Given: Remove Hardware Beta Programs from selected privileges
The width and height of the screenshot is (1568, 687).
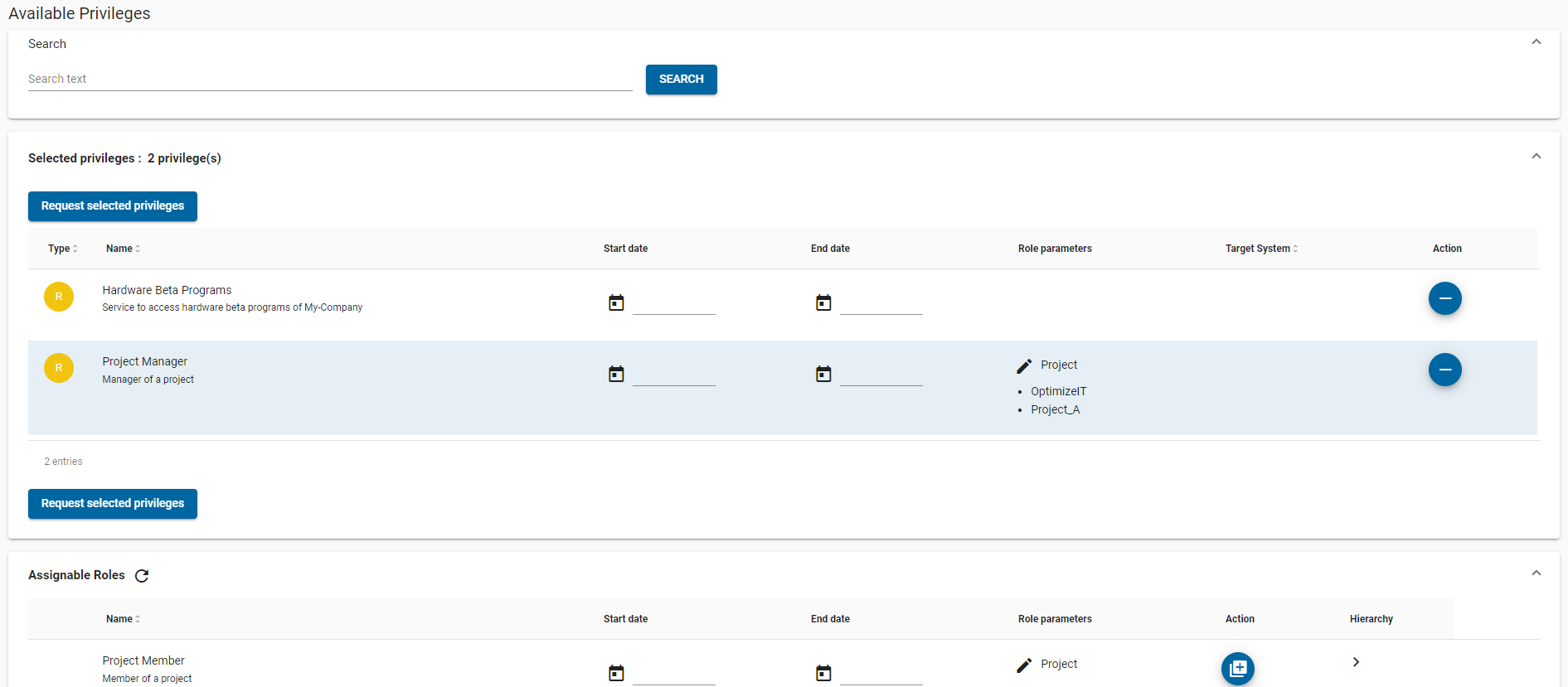Looking at the screenshot, I should (1444, 298).
